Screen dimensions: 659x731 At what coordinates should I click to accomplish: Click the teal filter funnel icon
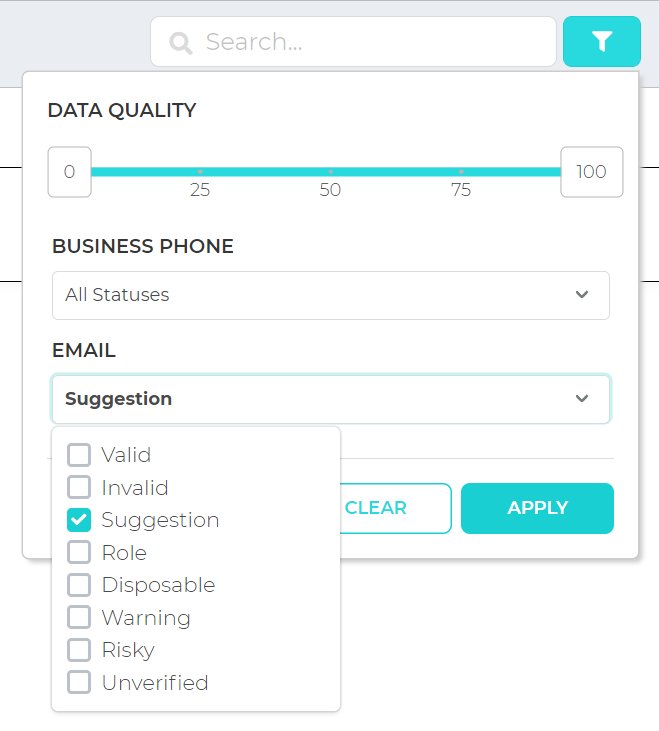602,41
